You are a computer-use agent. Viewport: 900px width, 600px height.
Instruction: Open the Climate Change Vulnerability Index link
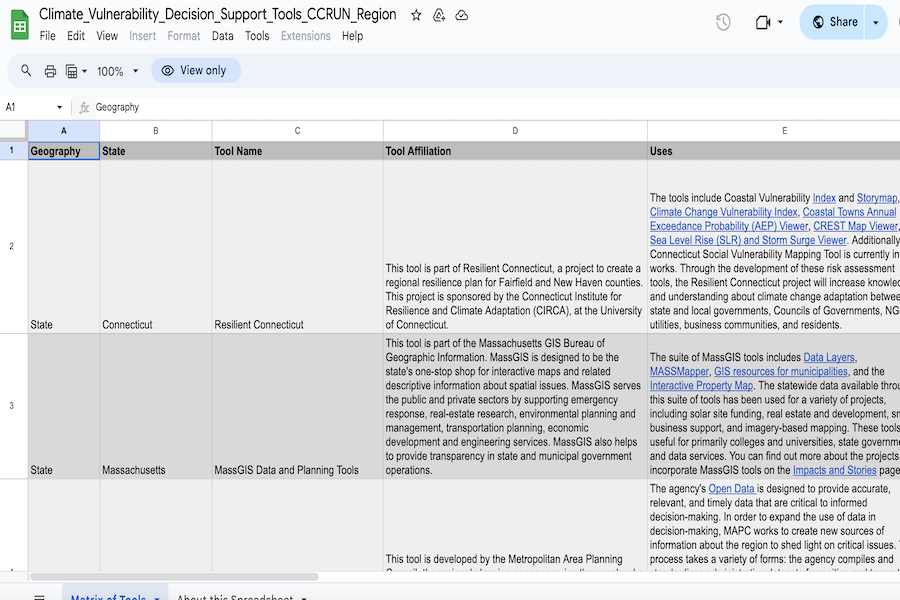click(723, 212)
